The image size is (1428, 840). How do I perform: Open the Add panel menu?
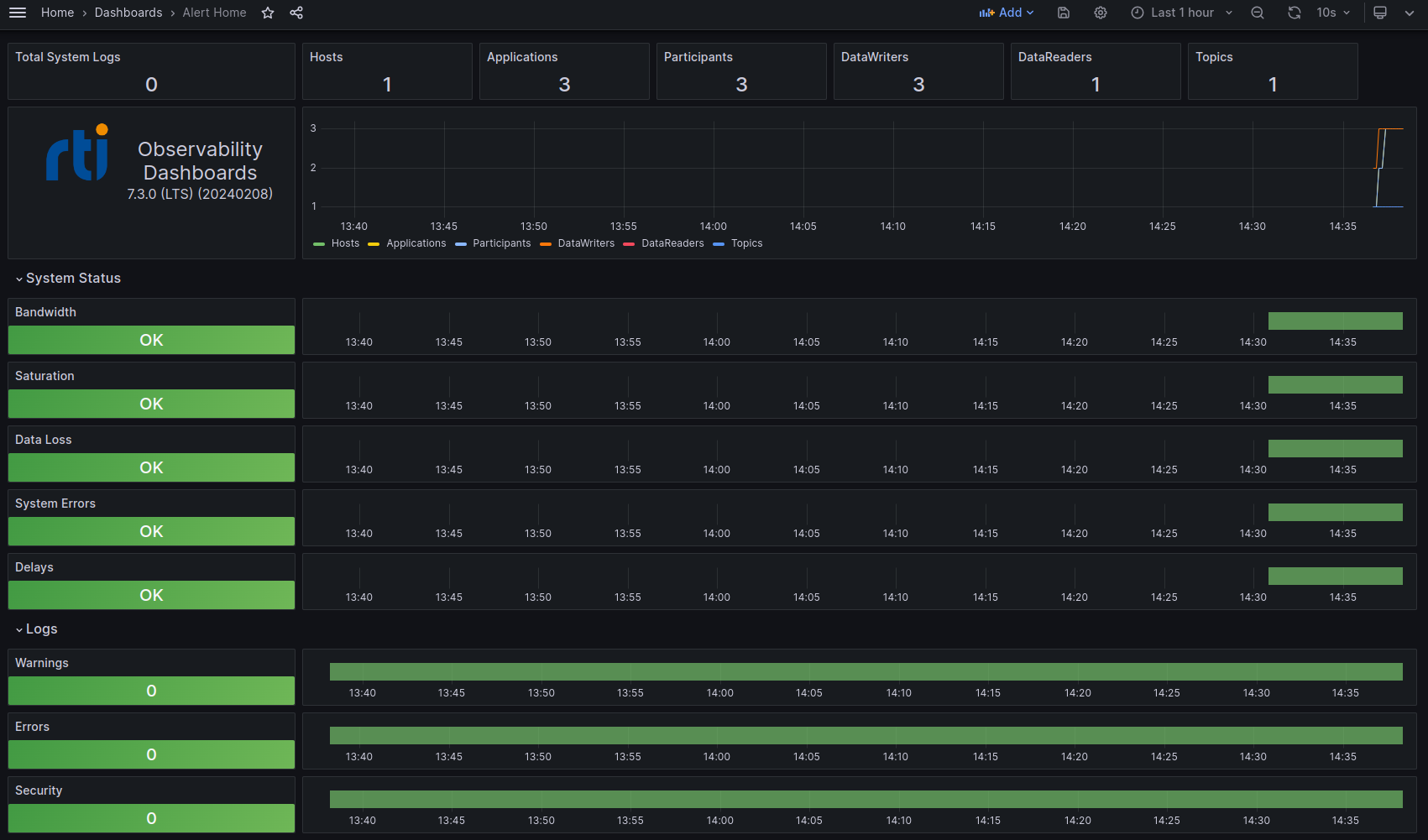point(1006,13)
